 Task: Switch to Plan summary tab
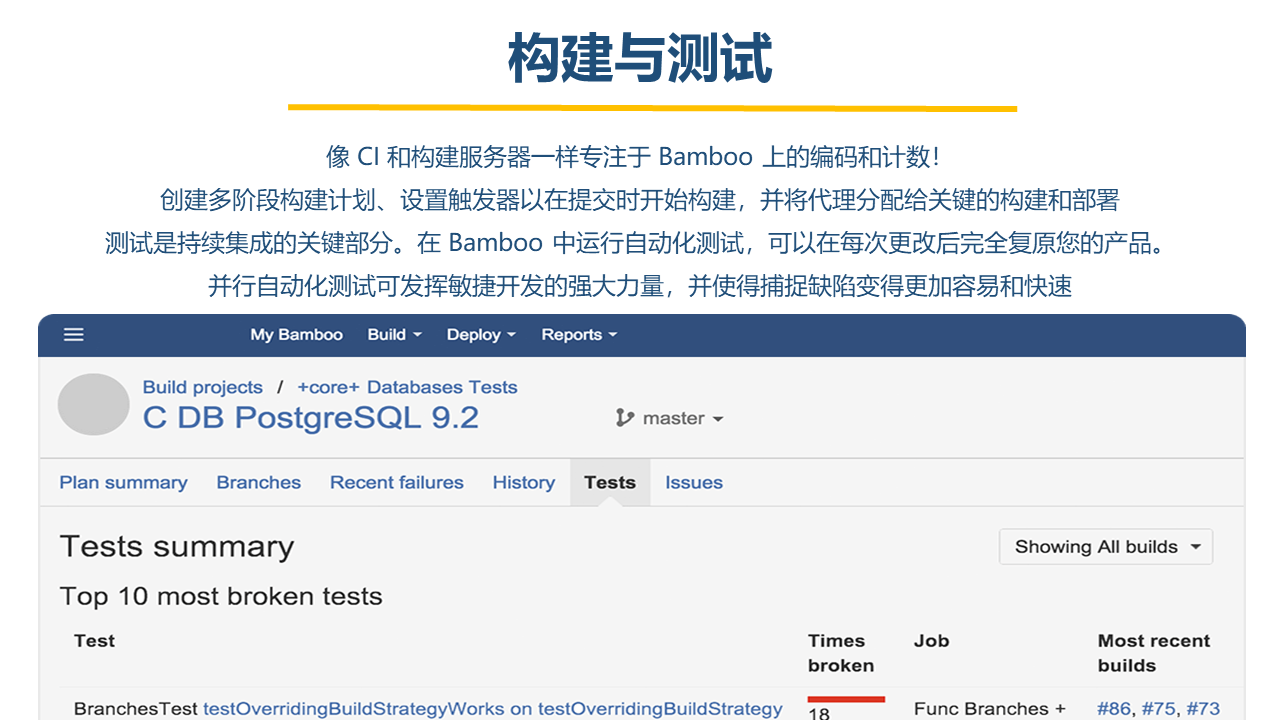(123, 482)
